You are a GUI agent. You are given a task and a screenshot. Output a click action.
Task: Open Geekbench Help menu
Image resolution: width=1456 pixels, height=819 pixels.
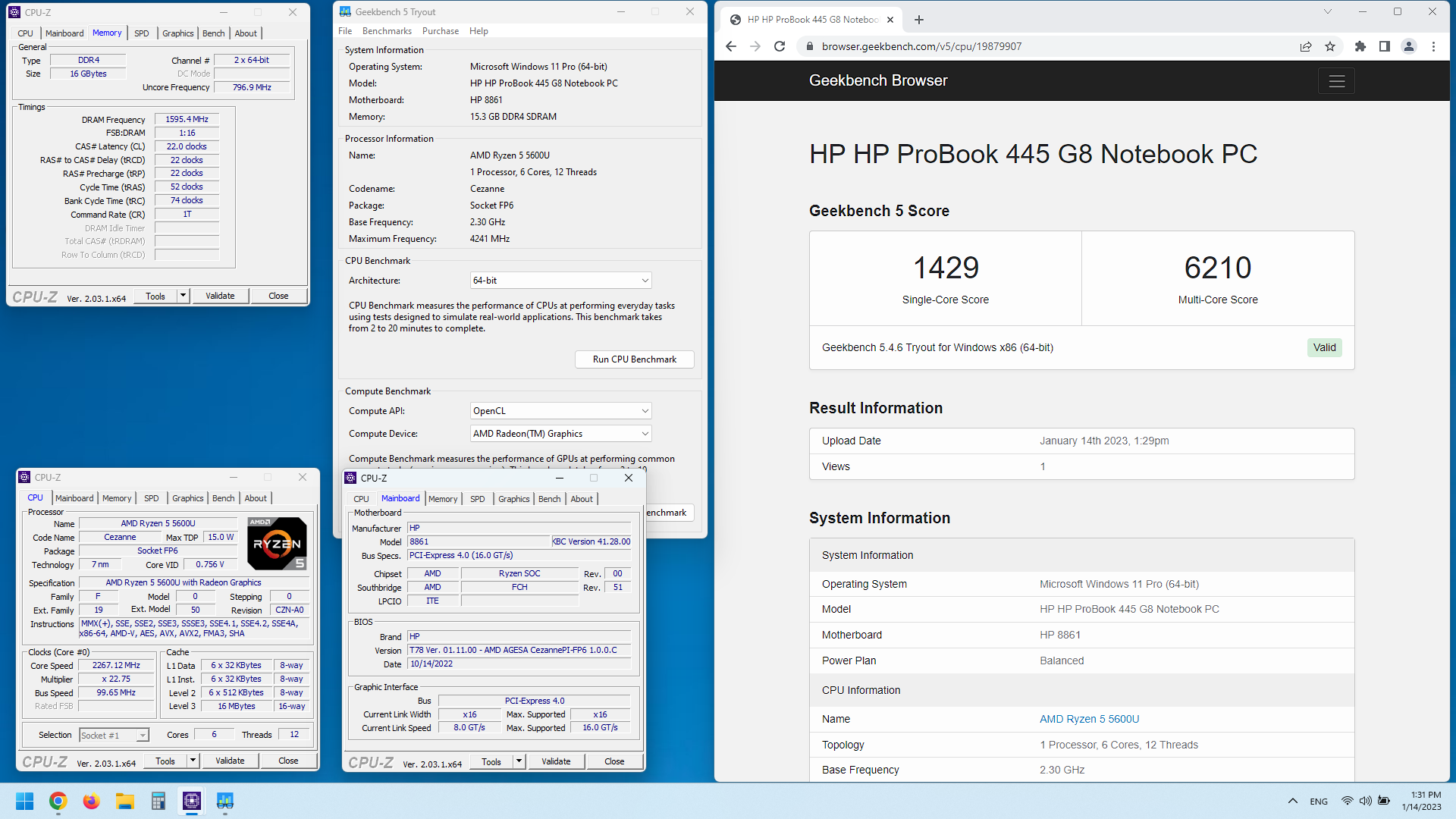pyautogui.click(x=479, y=31)
